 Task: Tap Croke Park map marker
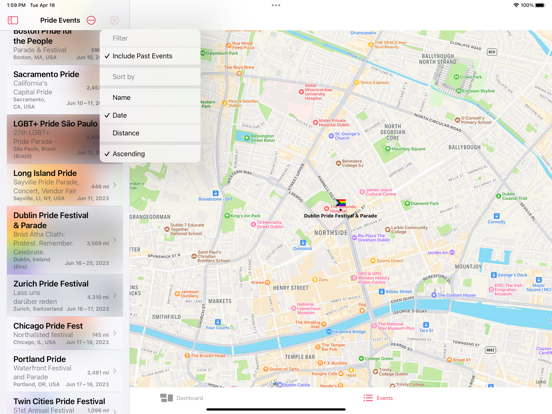coord(456,77)
